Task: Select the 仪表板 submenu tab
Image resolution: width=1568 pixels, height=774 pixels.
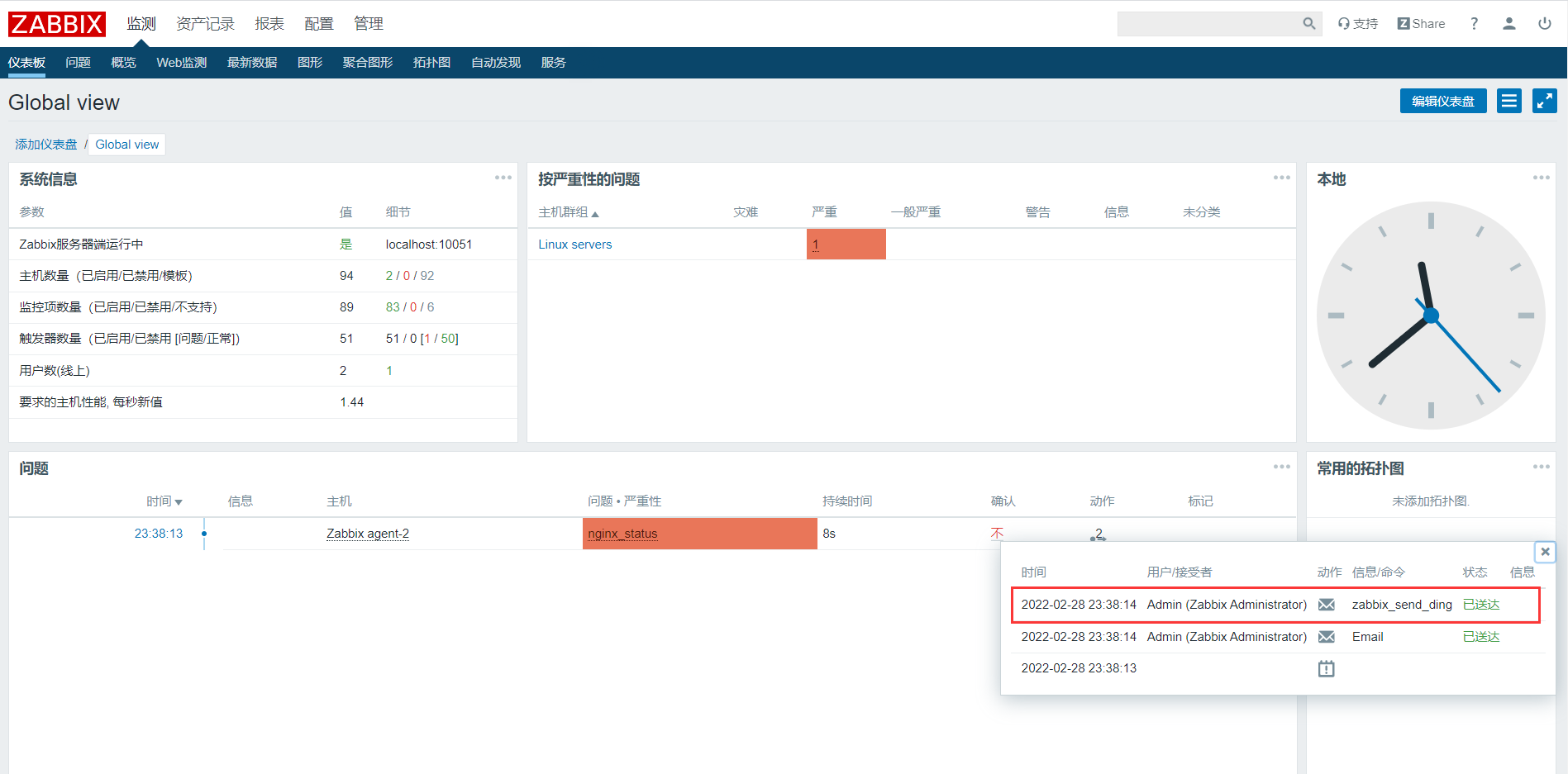Action: click(x=26, y=63)
